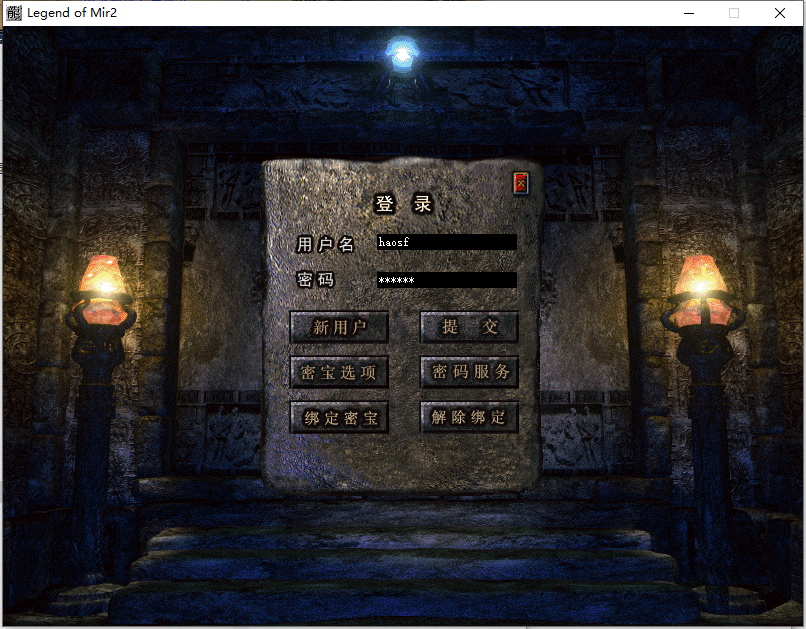
Task: Click the Legend of Mir2 window title text
Action: click(x=75, y=13)
